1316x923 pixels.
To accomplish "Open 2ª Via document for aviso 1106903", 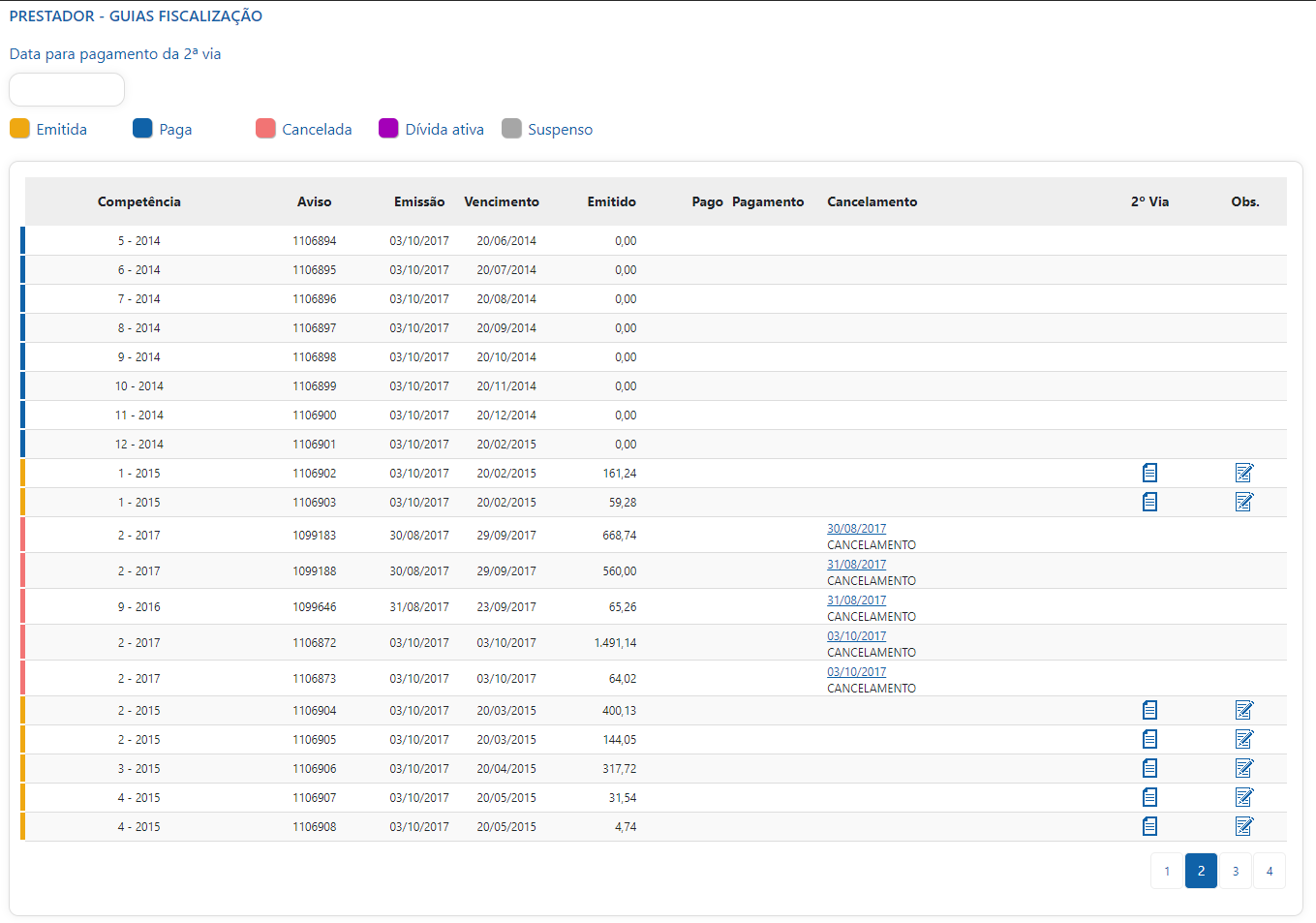I will pos(1149,502).
